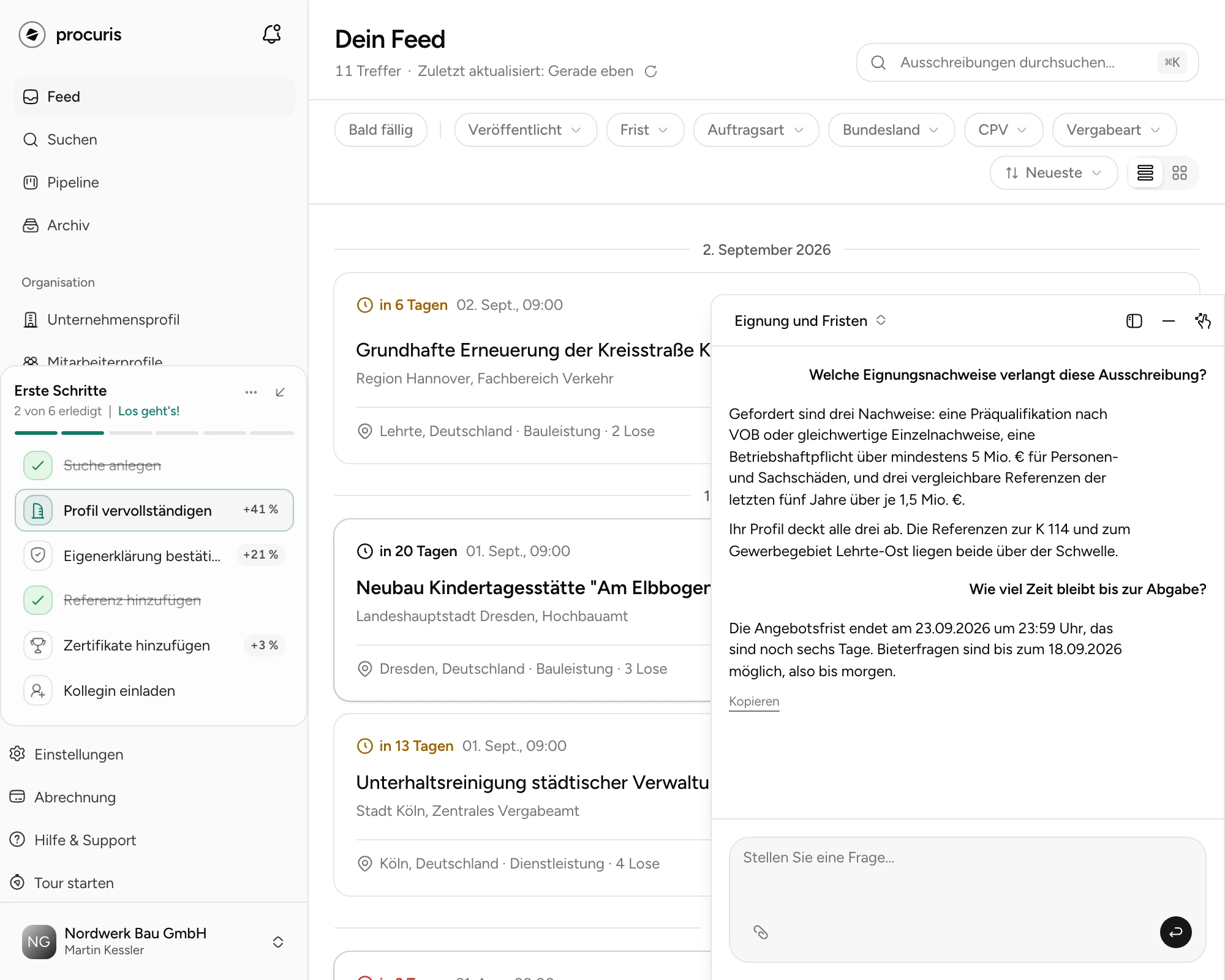Toggle the chat side panel layout icon
The width and height of the screenshot is (1225, 980).
[x=1134, y=321]
